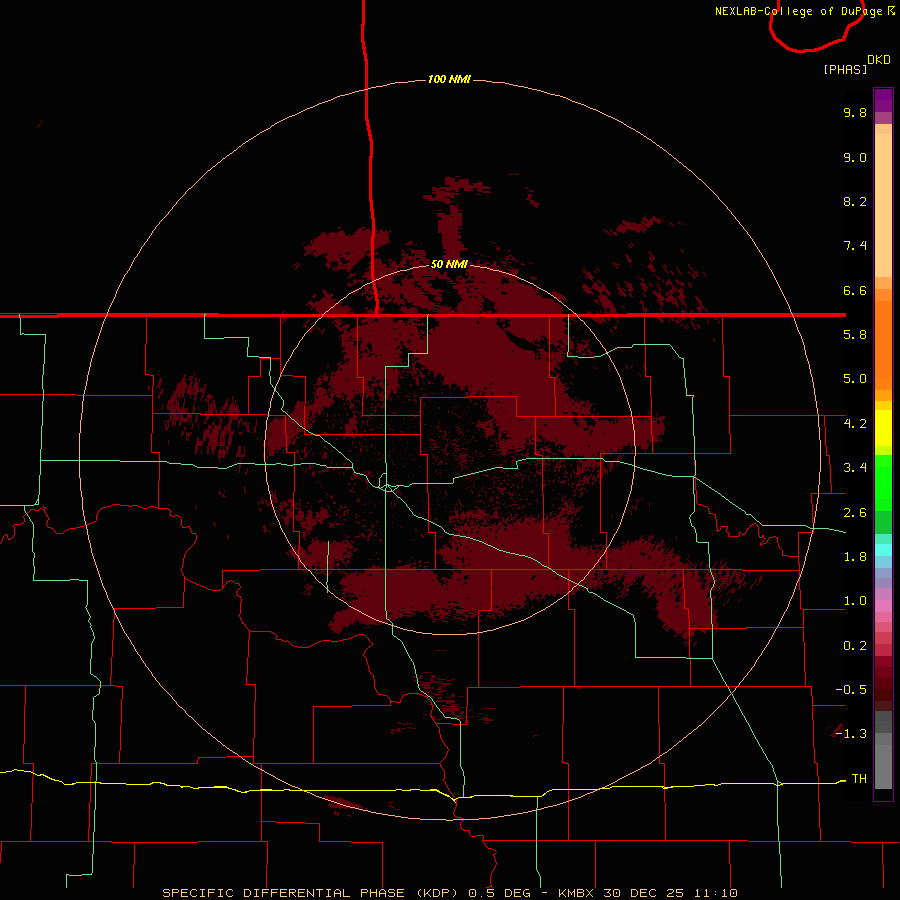Image resolution: width=900 pixels, height=900 pixels.
Task: Click the KMBX station identifier
Action: coord(576,893)
